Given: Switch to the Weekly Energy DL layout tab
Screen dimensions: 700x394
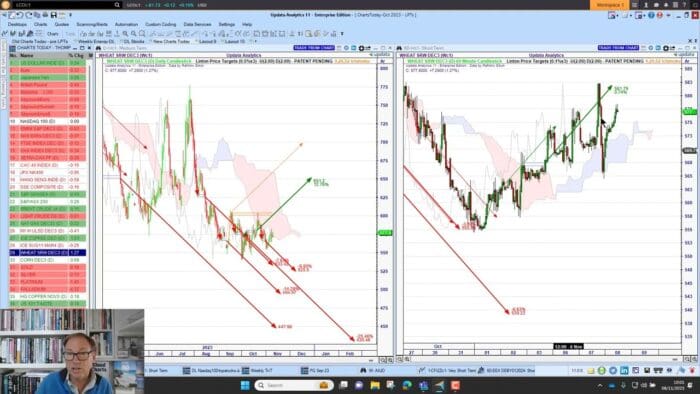Looking at the screenshot, I should coord(96,41).
